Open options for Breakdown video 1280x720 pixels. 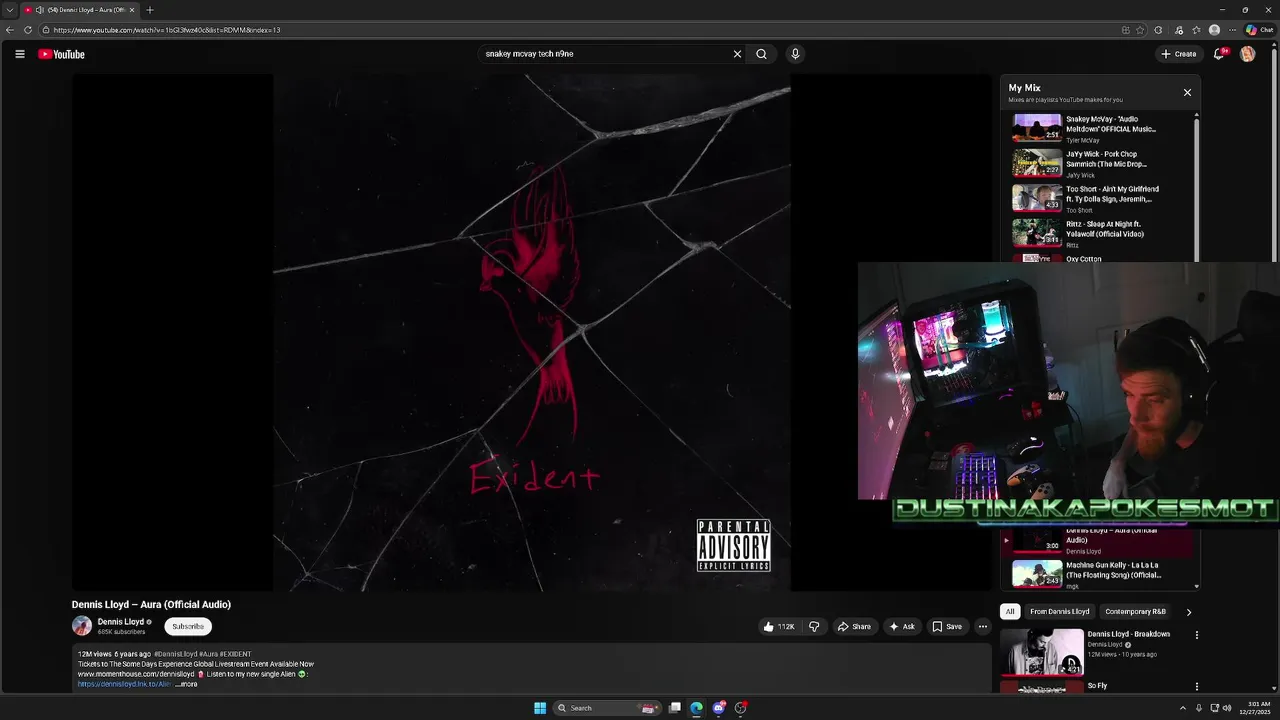pos(1197,635)
